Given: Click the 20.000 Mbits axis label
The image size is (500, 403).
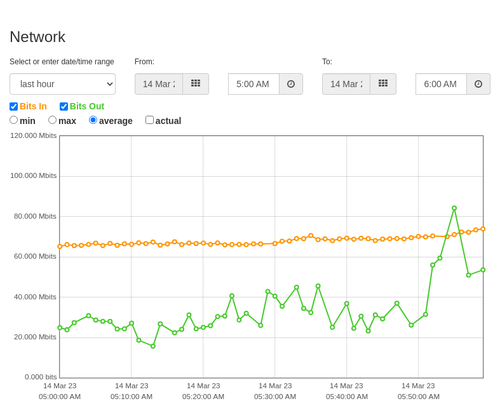Looking at the screenshot, I should pos(35,337).
